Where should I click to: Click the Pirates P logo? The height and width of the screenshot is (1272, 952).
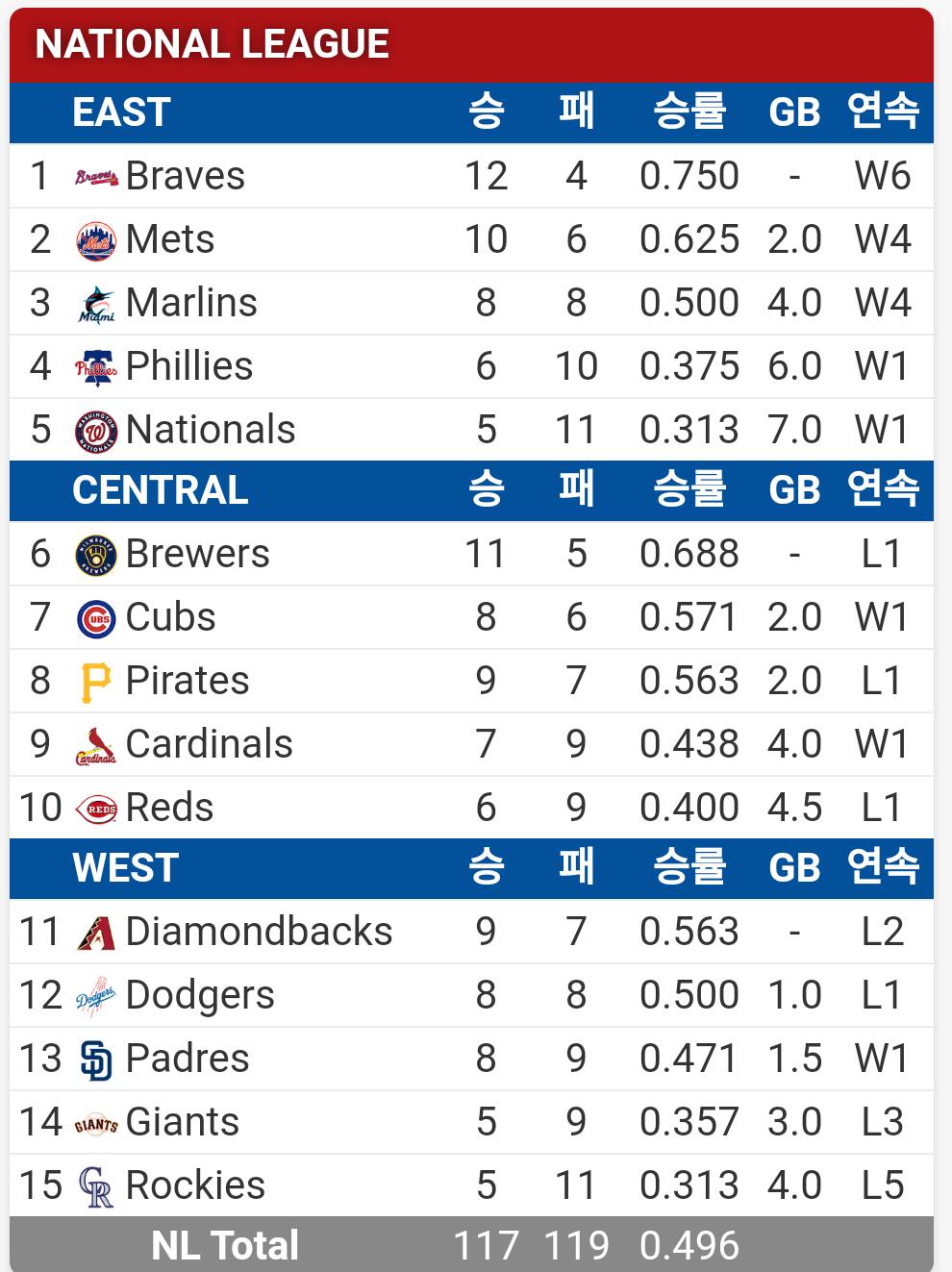[x=96, y=682]
